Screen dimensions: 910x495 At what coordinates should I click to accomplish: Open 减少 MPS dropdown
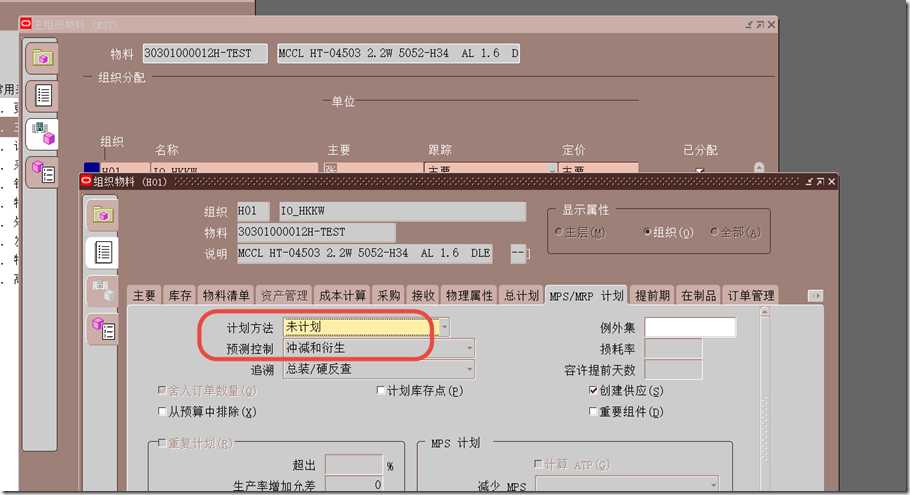(x=713, y=485)
